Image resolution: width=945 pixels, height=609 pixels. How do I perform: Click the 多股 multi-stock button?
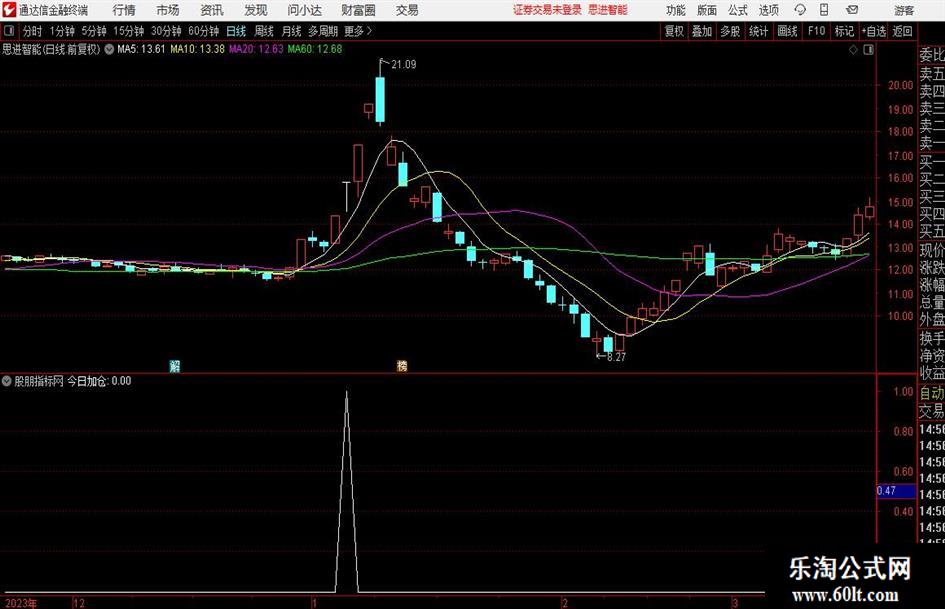tap(730, 31)
